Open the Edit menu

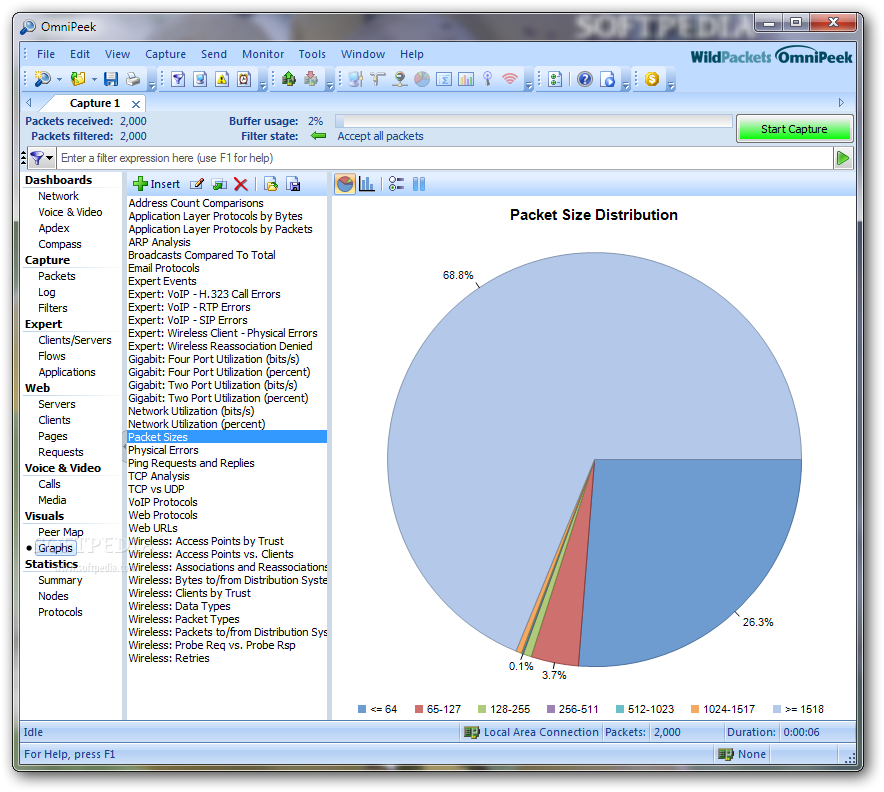pyautogui.click(x=79, y=54)
